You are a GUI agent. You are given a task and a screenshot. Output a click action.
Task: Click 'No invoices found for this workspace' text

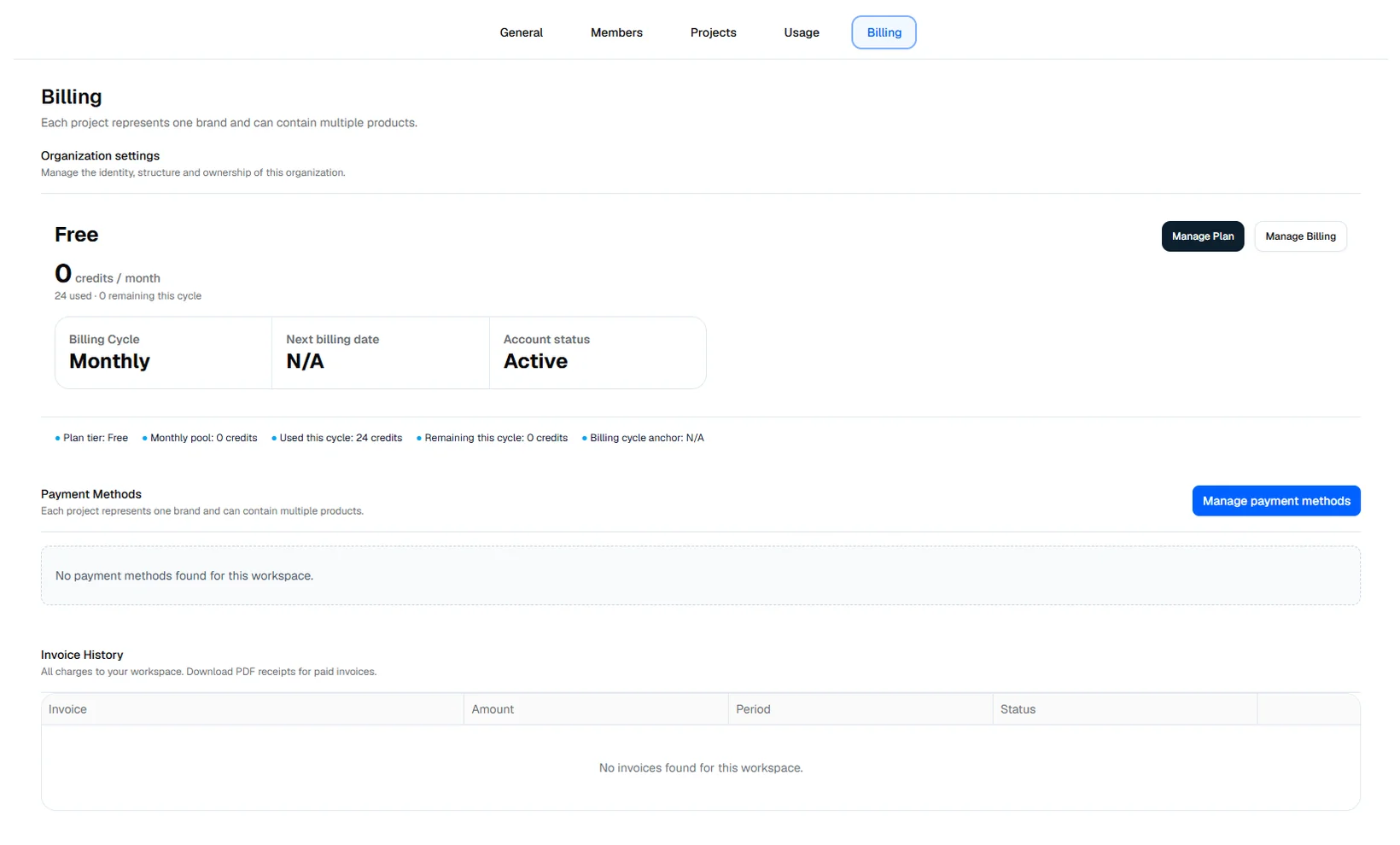[x=701, y=768]
